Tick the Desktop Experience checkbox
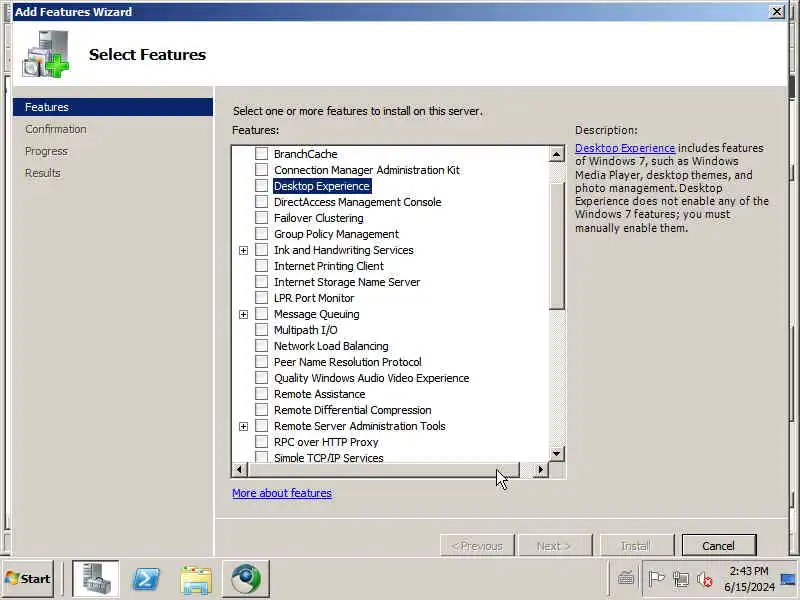The height and width of the screenshot is (600, 800). (261, 185)
